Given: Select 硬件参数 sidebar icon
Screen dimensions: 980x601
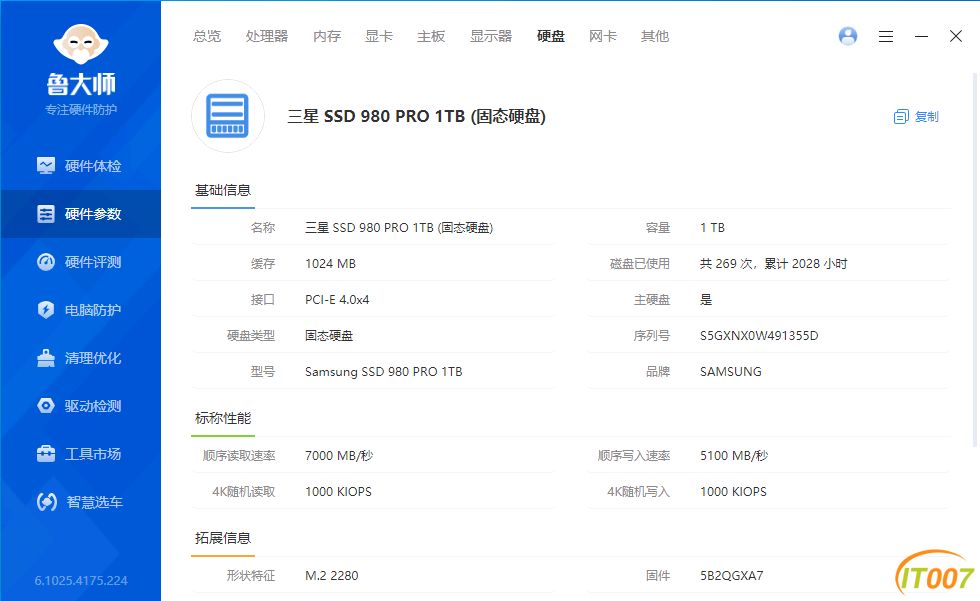Looking at the screenshot, I should pyautogui.click(x=46, y=214).
